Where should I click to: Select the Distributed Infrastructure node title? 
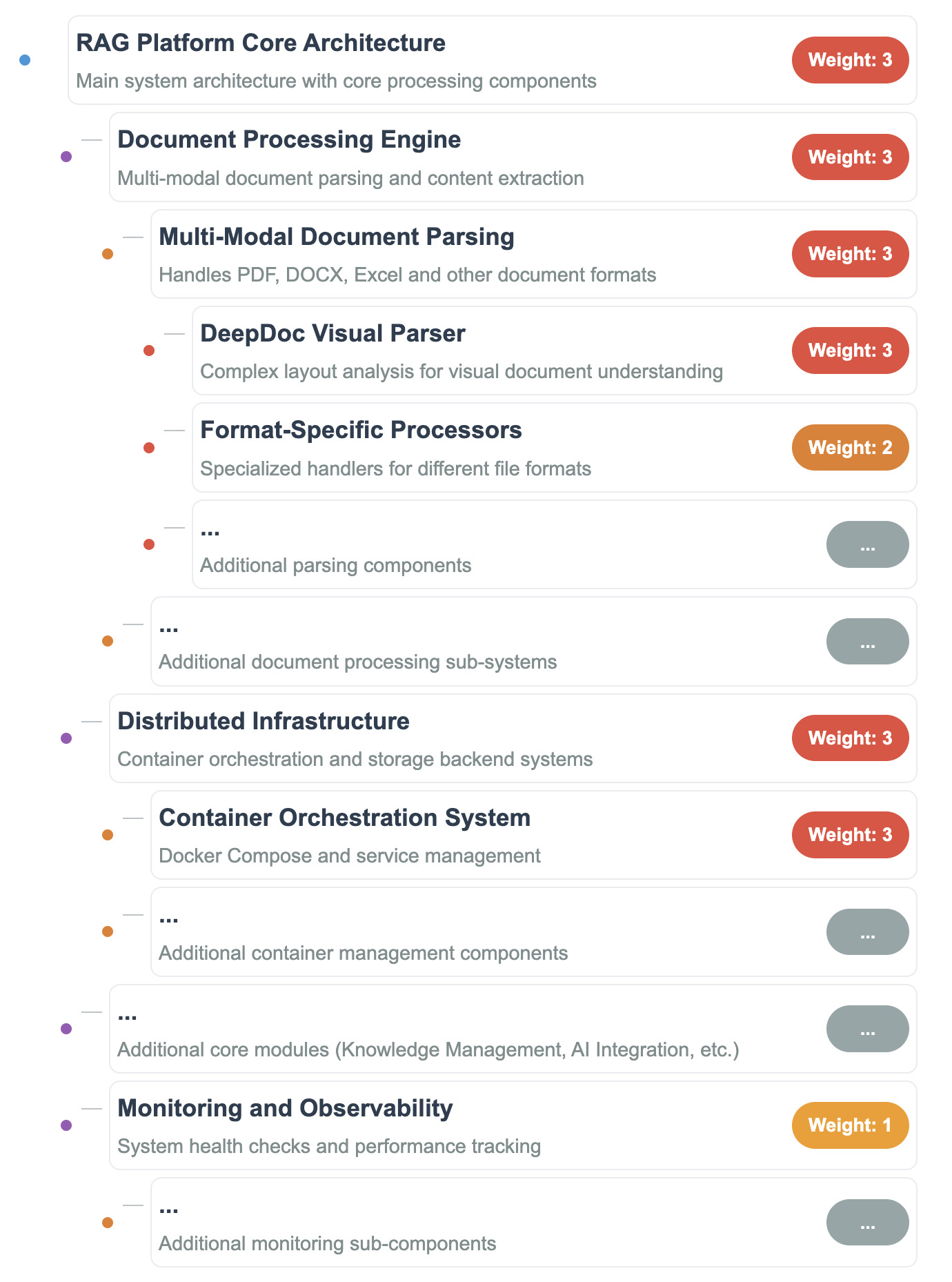[264, 721]
